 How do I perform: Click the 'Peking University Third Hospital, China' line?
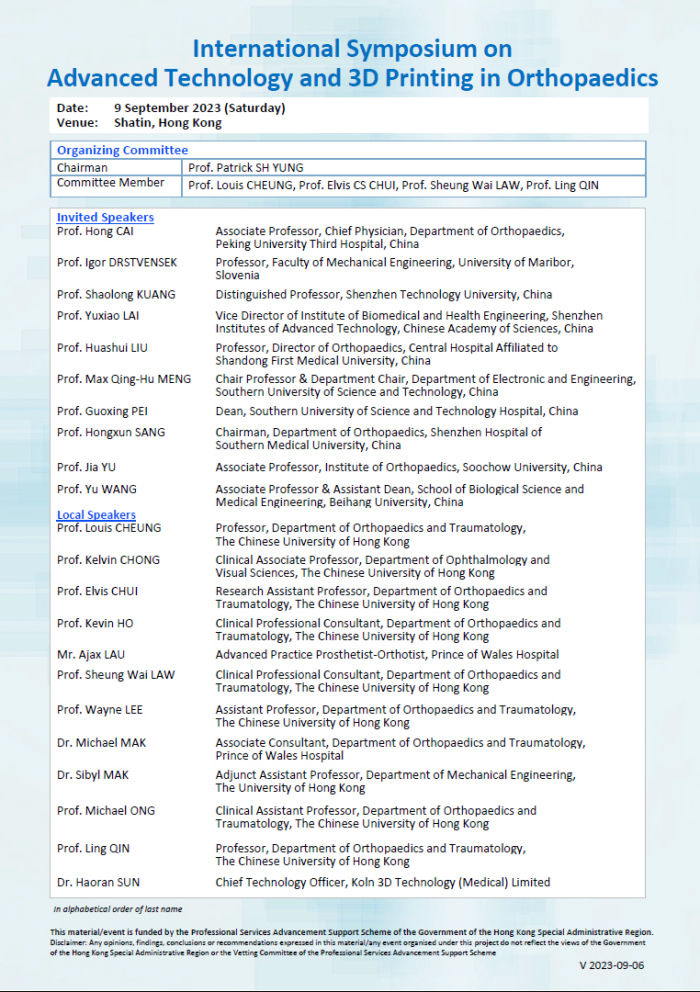tap(316, 245)
